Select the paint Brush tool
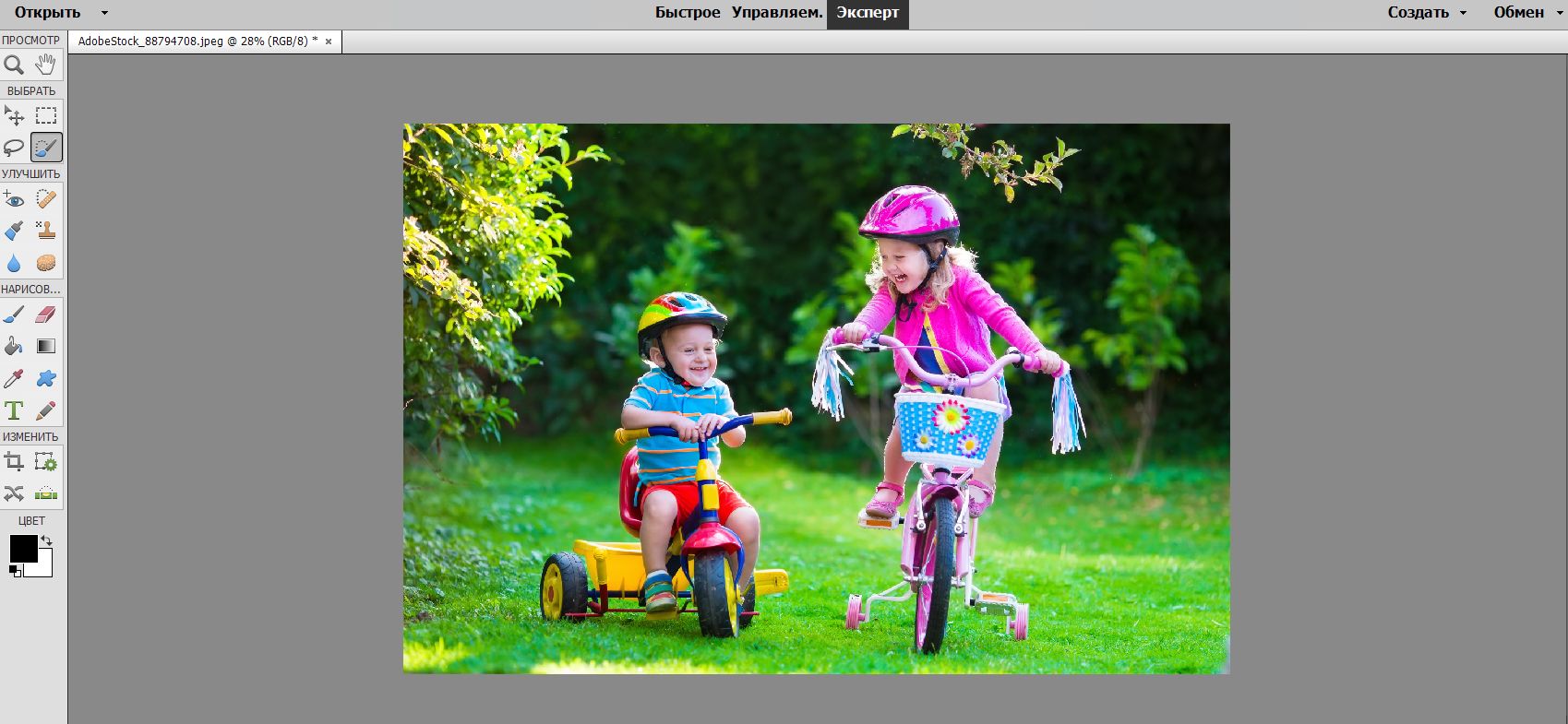This screenshot has width=1568, height=724. point(14,315)
